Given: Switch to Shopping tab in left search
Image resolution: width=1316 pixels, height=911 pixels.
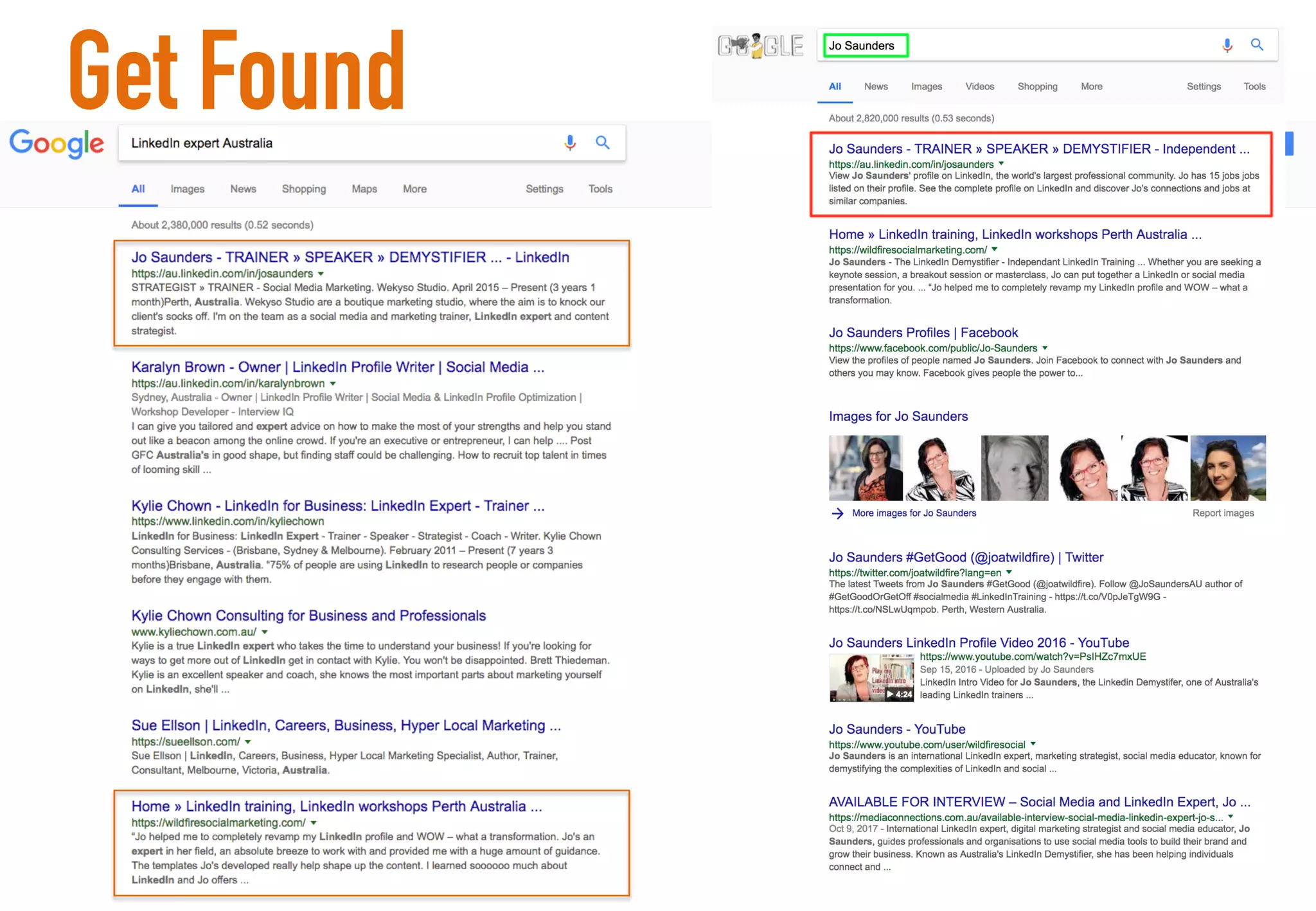Looking at the screenshot, I should coord(304,189).
